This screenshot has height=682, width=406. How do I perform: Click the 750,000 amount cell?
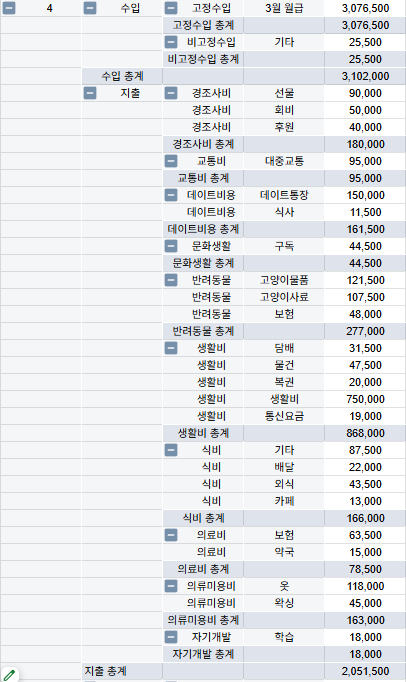pos(365,399)
